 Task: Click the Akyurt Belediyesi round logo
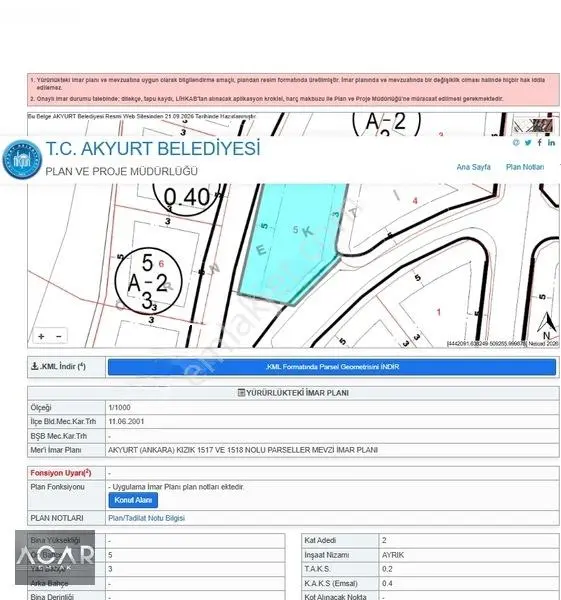[22, 159]
